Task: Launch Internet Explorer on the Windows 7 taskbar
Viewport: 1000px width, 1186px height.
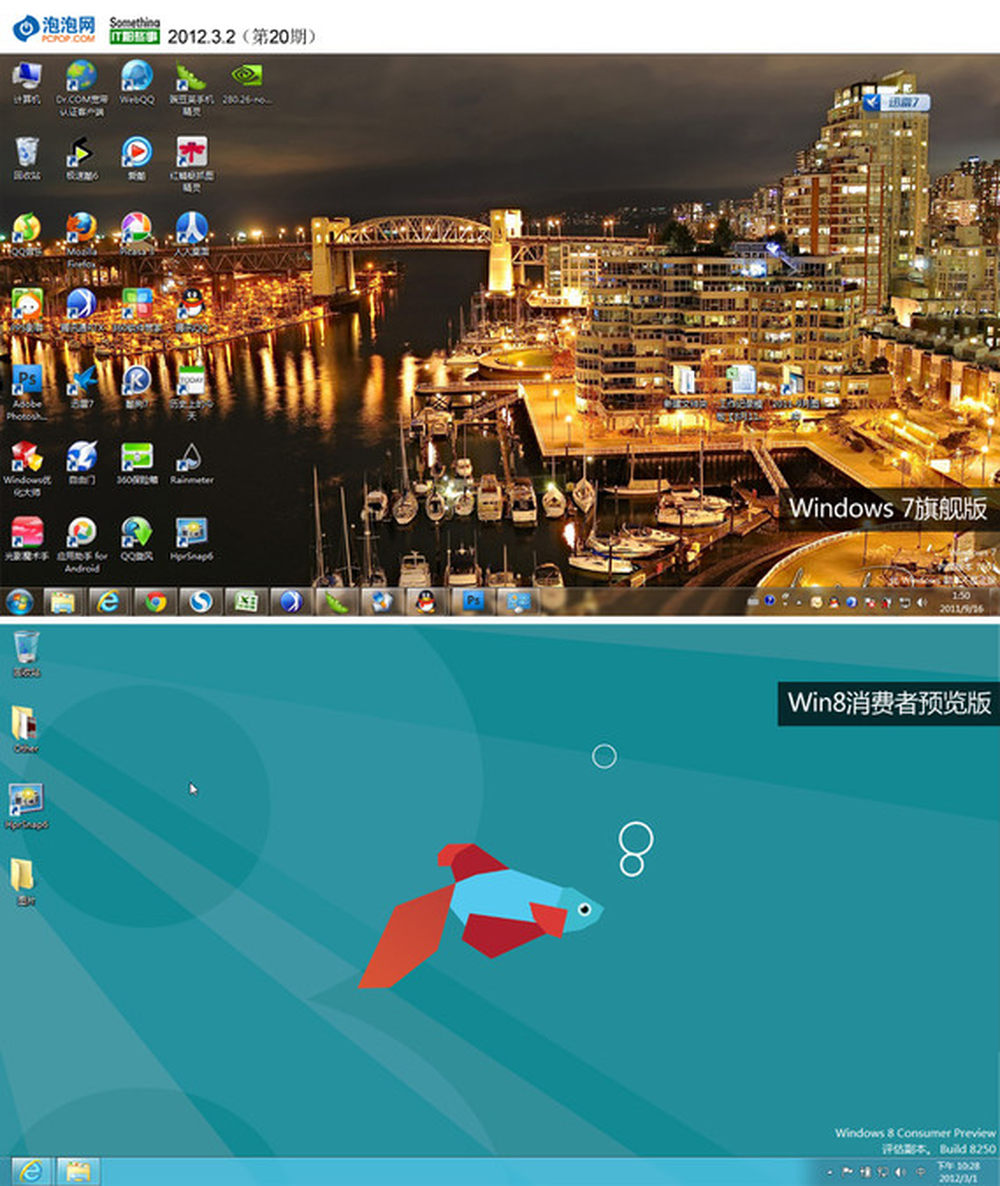Action: 109,602
